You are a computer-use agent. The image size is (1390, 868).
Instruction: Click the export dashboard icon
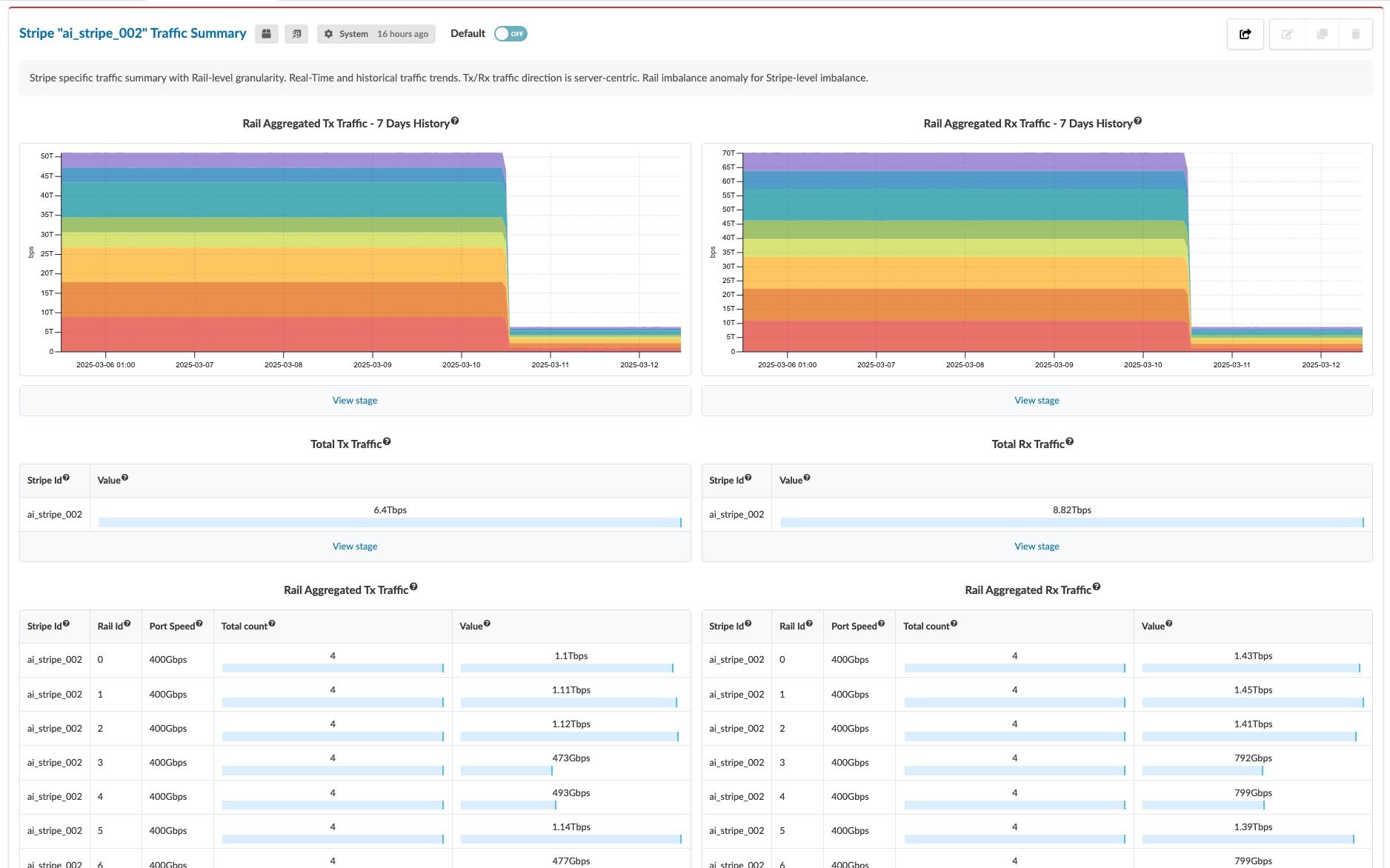click(x=1245, y=34)
